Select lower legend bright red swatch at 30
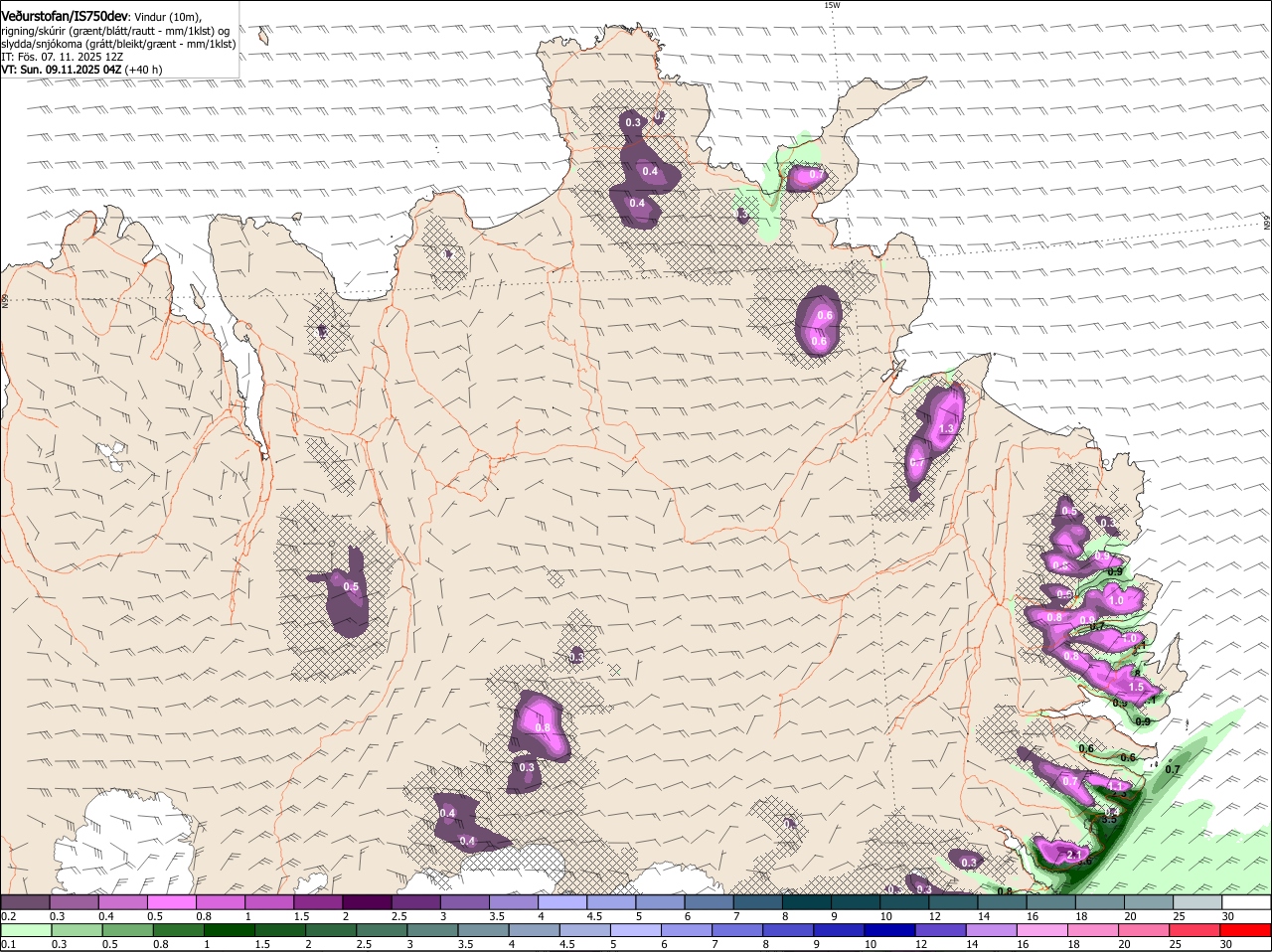Viewport: 1272px width, 952px height. coord(1246,930)
